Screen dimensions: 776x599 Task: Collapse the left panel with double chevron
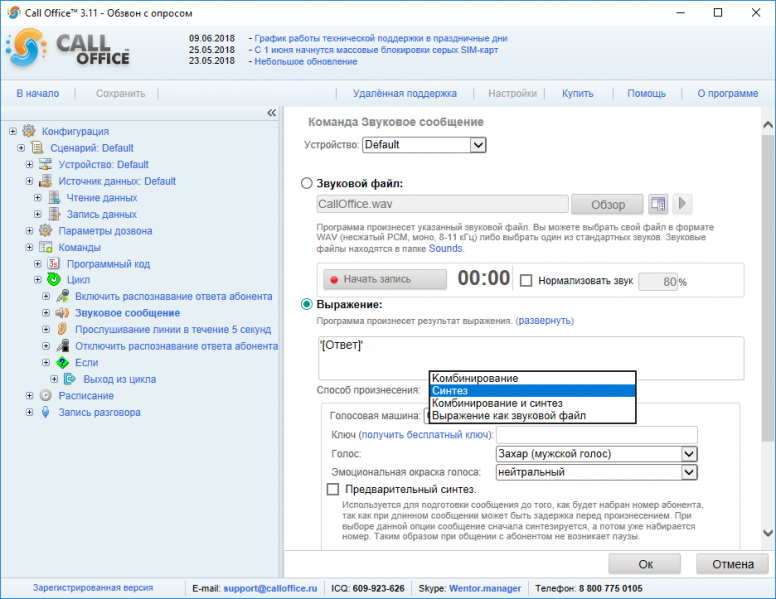tap(272, 113)
